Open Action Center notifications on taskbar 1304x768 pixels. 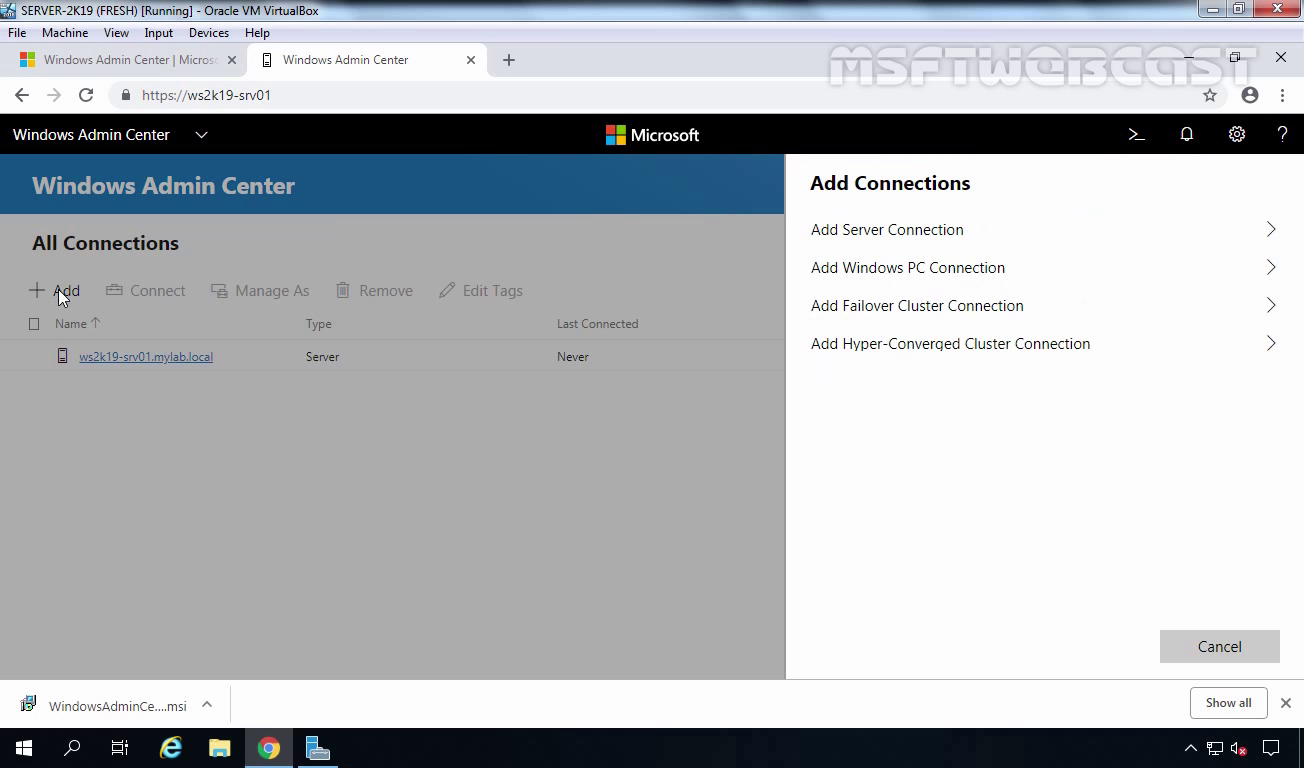click(x=1271, y=748)
